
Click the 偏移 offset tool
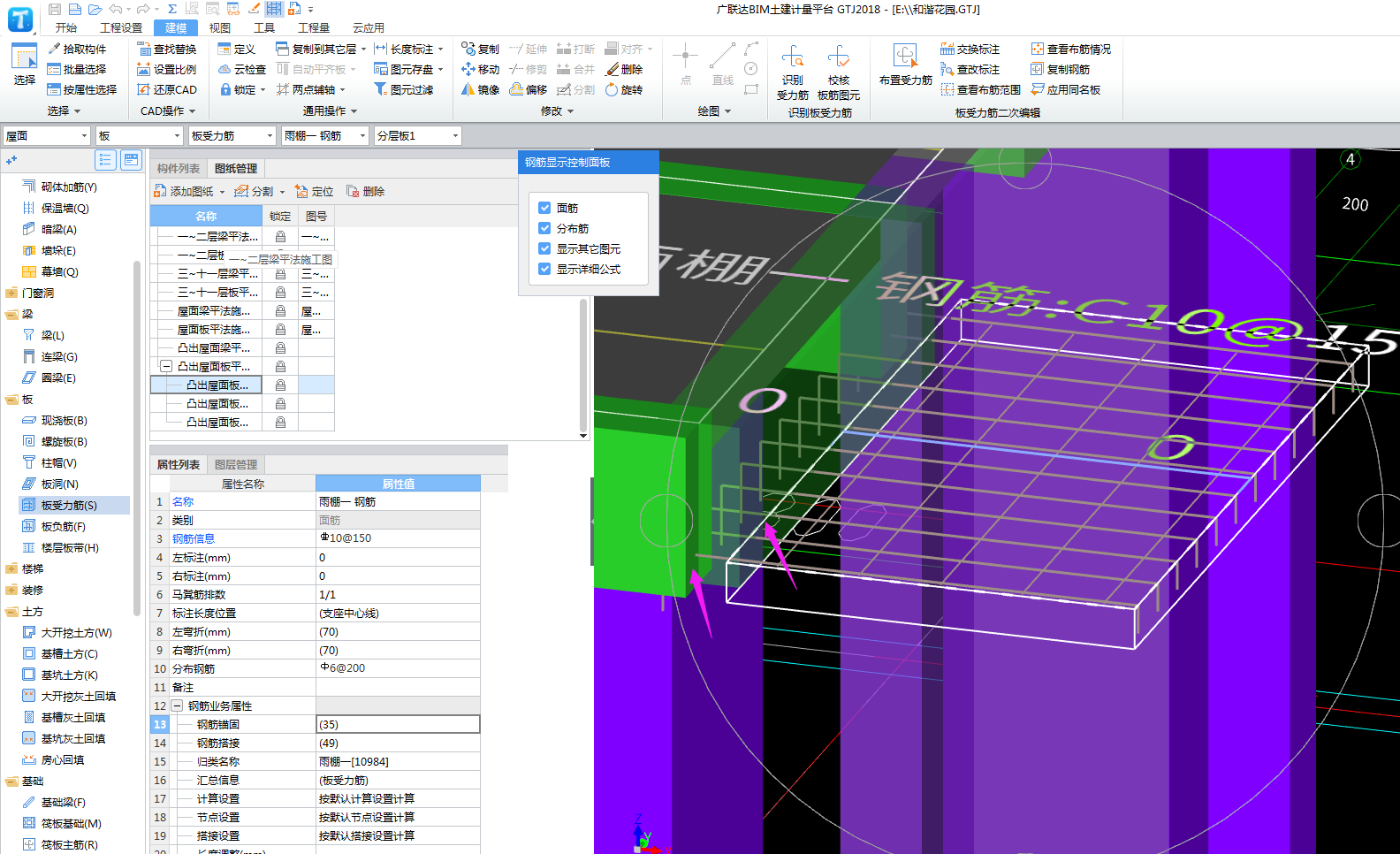point(529,90)
